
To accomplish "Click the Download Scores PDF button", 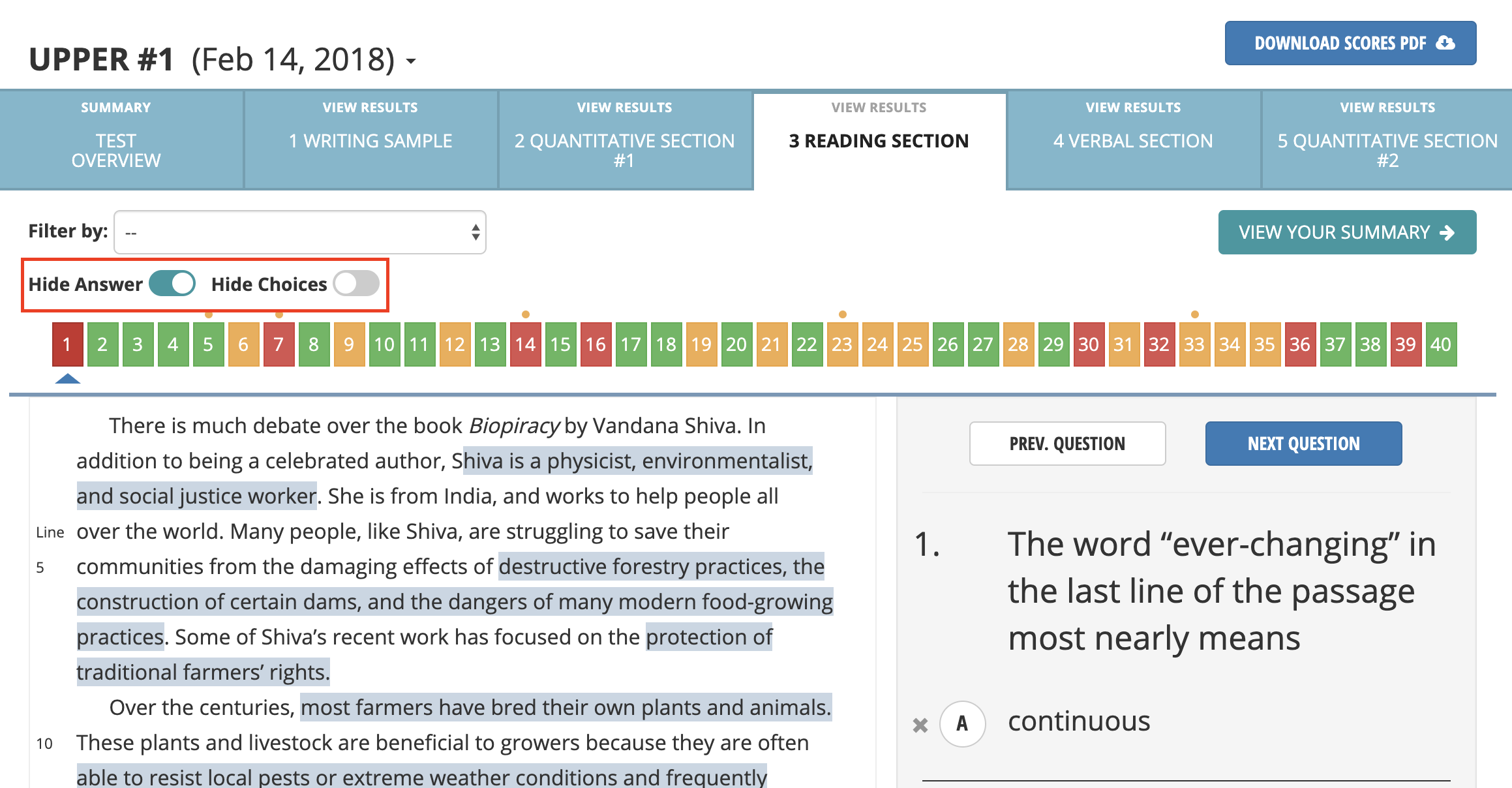I will point(1350,43).
